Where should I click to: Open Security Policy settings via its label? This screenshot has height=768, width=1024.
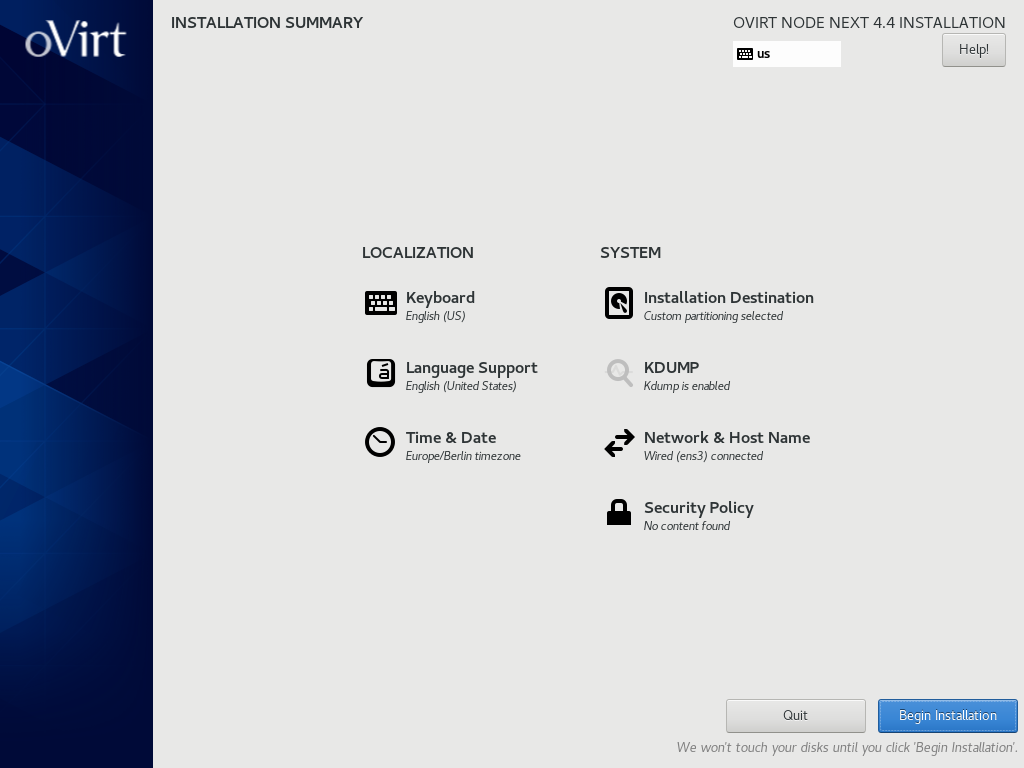pyautogui.click(x=699, y=508)
